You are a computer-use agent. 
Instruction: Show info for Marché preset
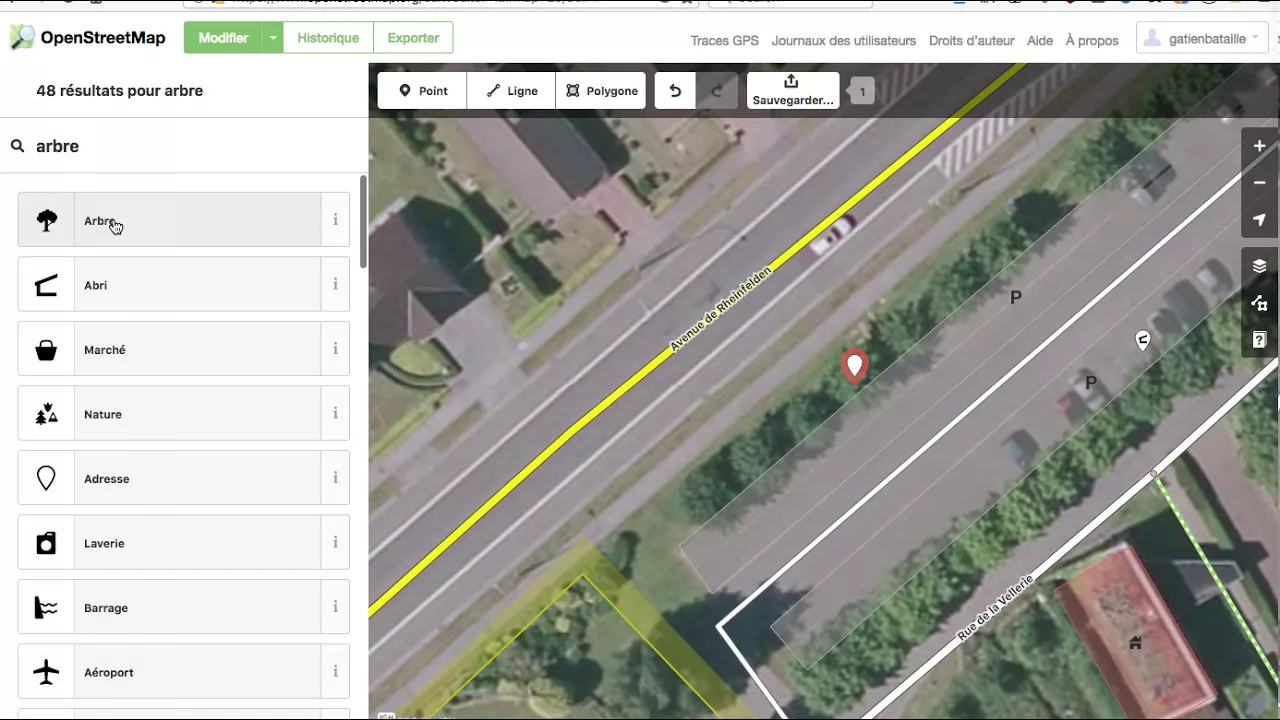335,349
